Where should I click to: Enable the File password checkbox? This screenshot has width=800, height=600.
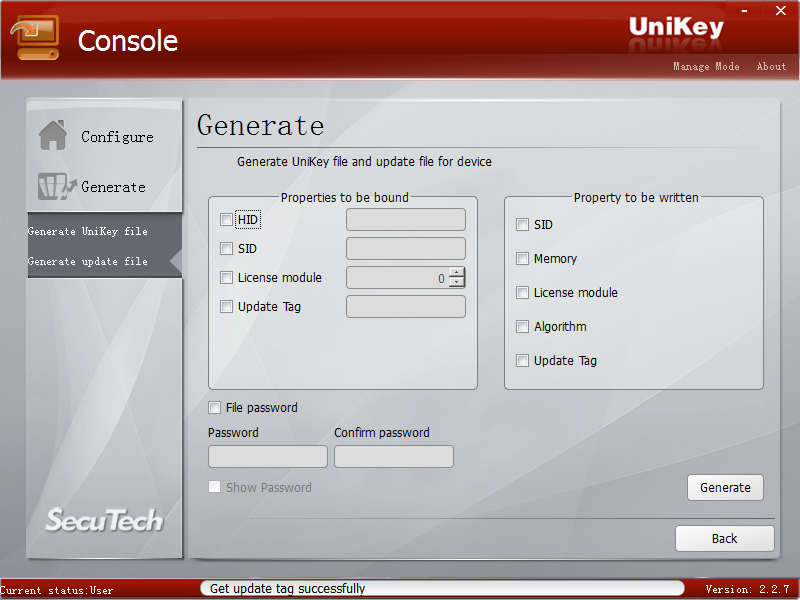click(x=214, y=408)
